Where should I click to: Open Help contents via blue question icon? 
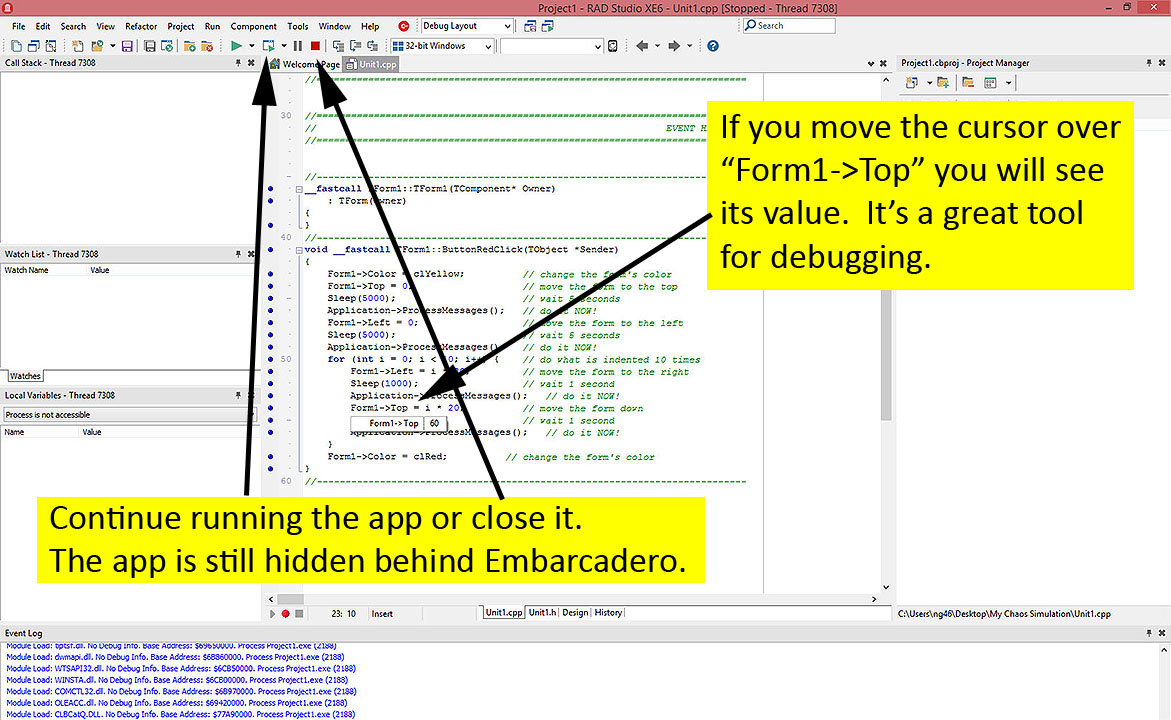[x=713, y=46]
